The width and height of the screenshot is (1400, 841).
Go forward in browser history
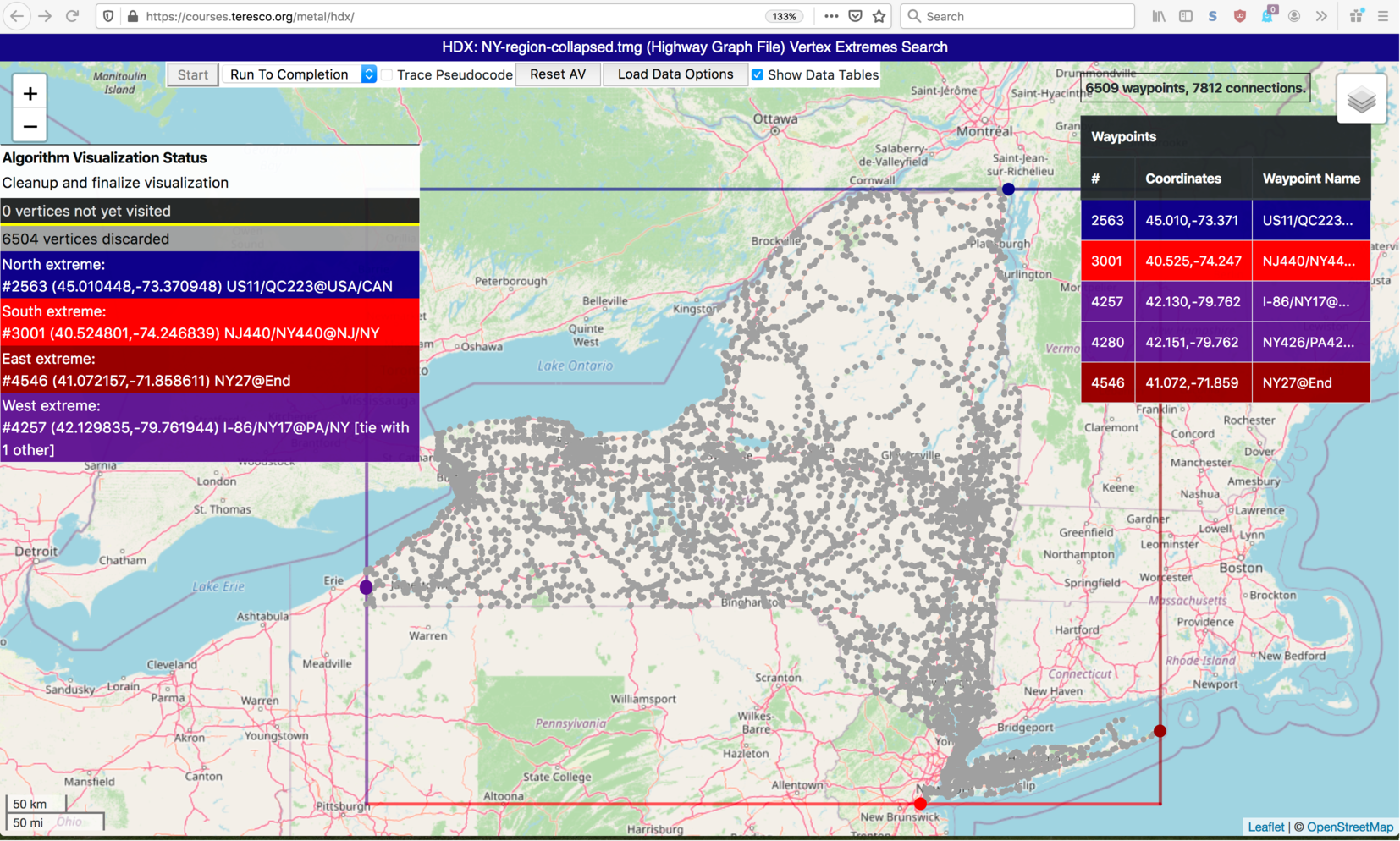[45, 16]
